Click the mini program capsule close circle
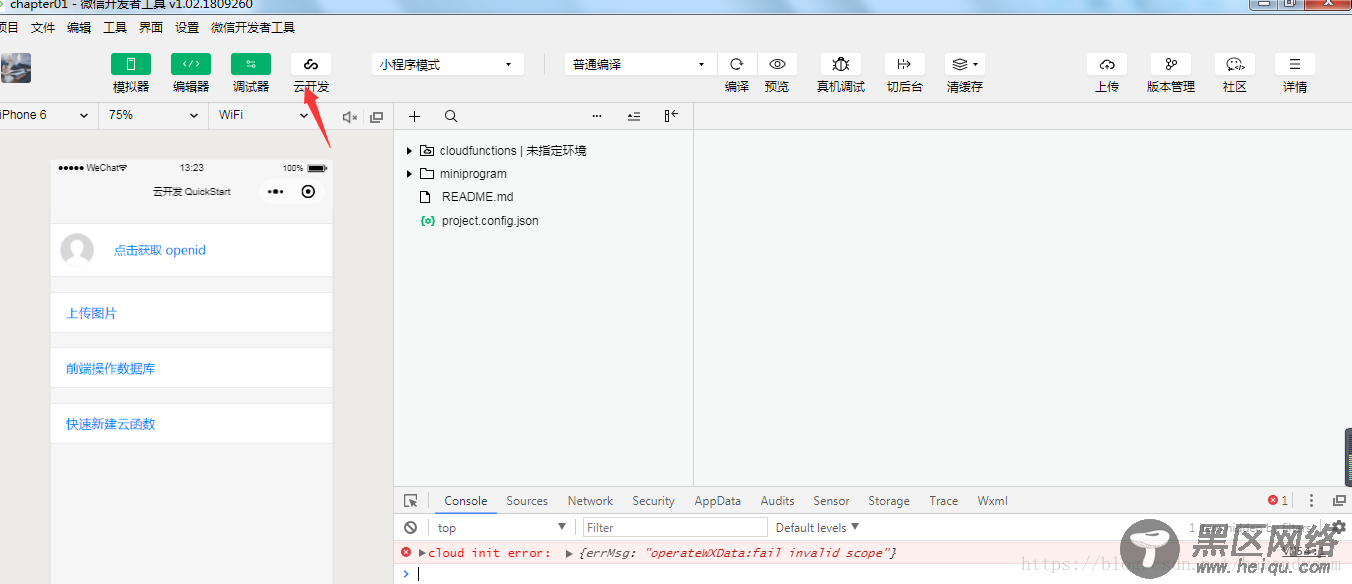Image resolution: width=1352 pixels, height=584 pixels. point(308,191)
